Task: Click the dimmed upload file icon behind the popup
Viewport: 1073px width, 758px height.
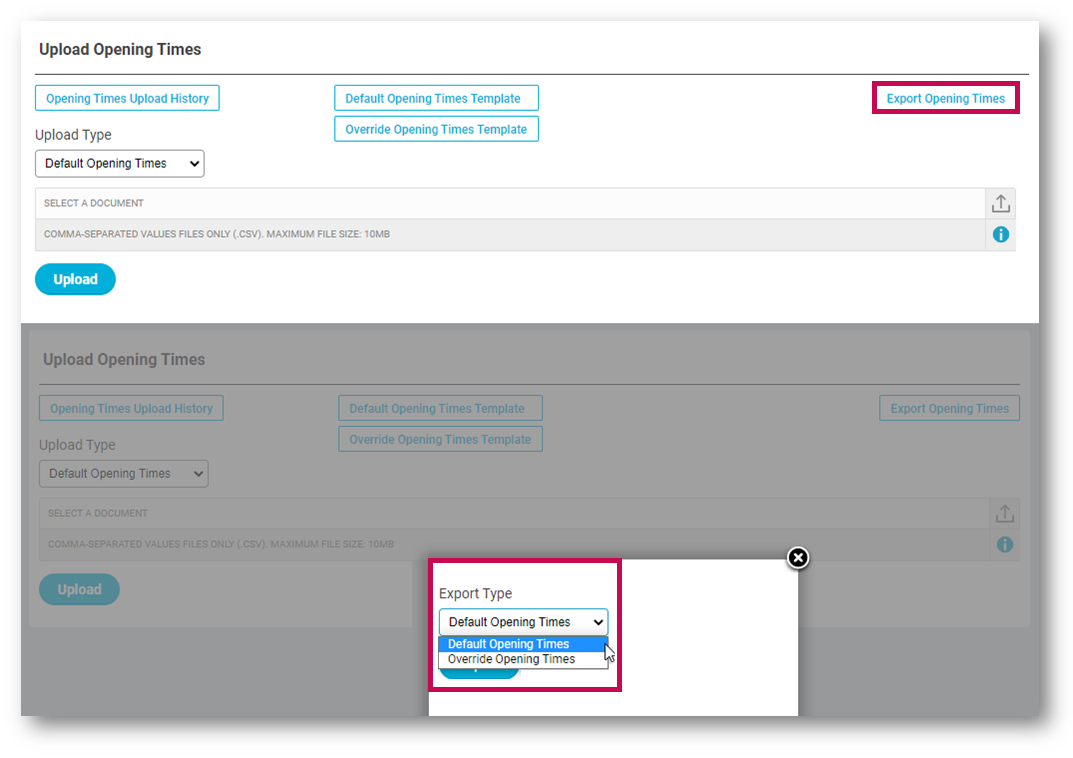Action: 1004,514
